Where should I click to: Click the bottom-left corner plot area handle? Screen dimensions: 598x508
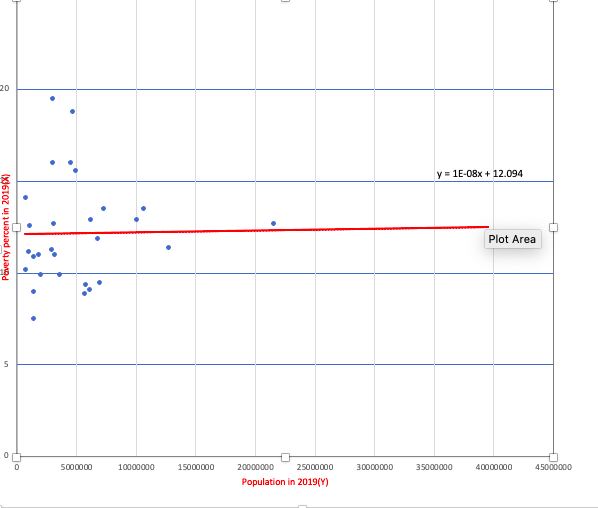(16, 457)
